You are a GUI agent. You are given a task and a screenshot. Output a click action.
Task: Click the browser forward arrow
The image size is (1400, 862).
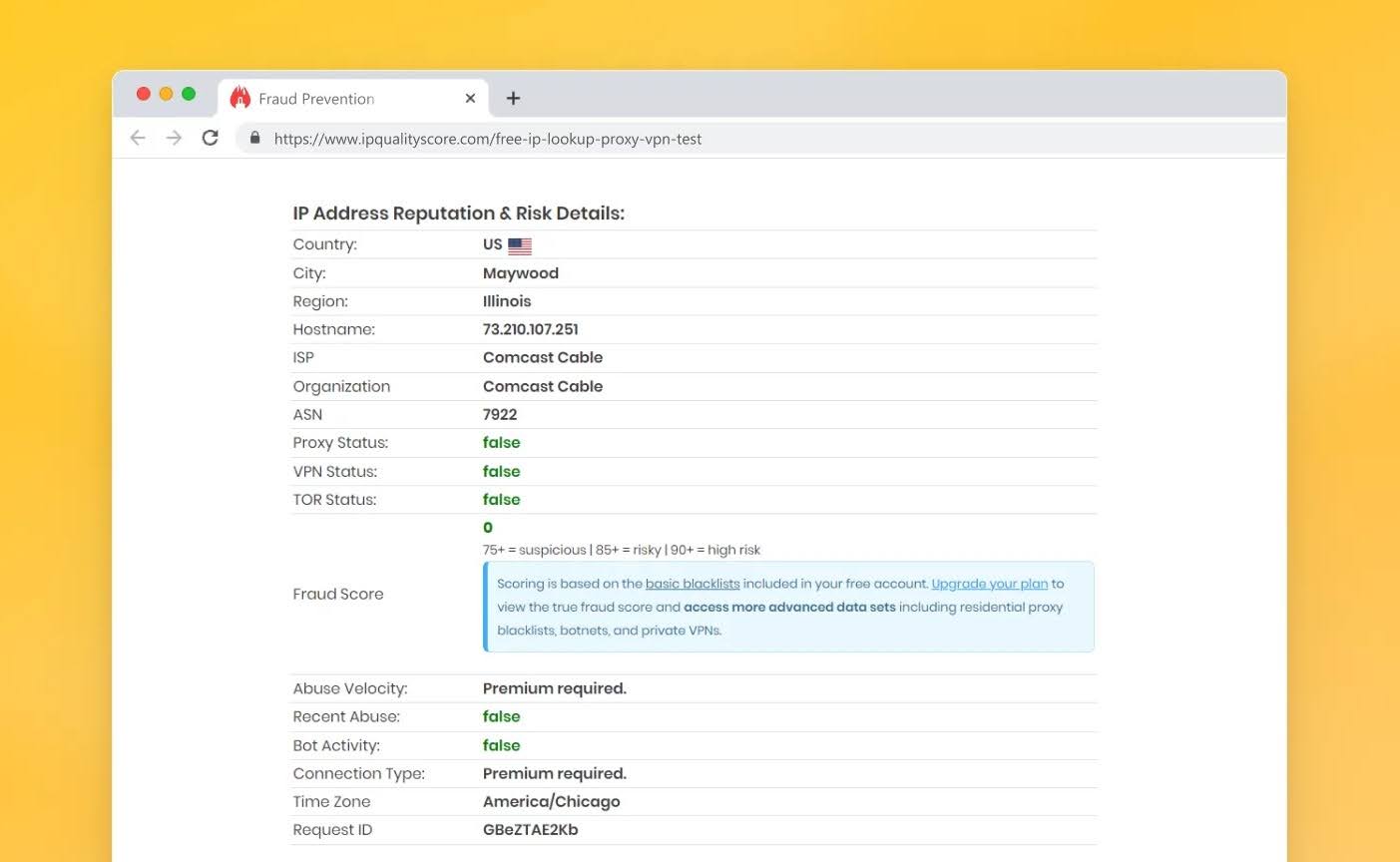tap(174, 138)
